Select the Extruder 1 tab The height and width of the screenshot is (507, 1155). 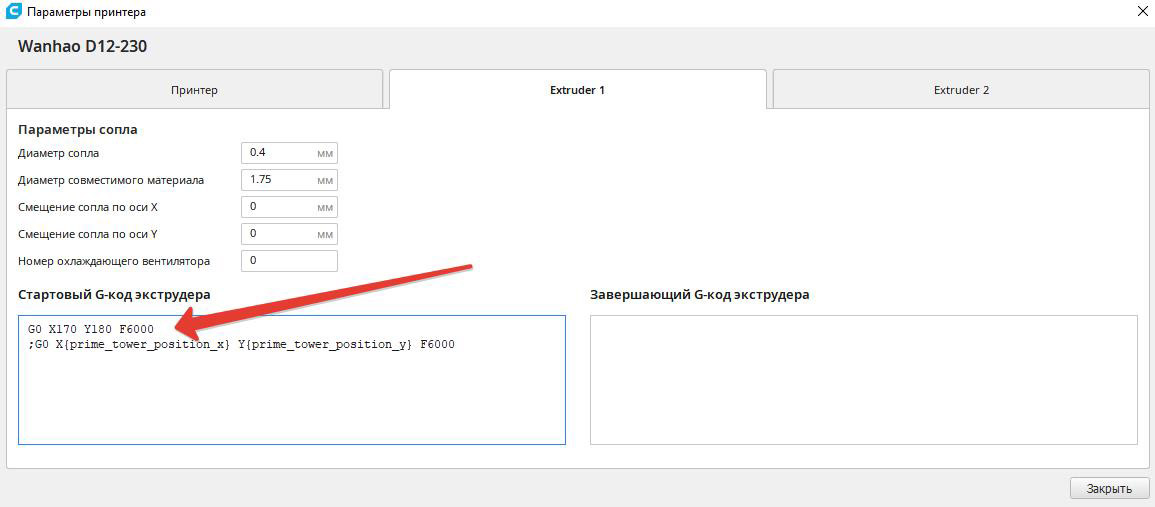(577, 90)
